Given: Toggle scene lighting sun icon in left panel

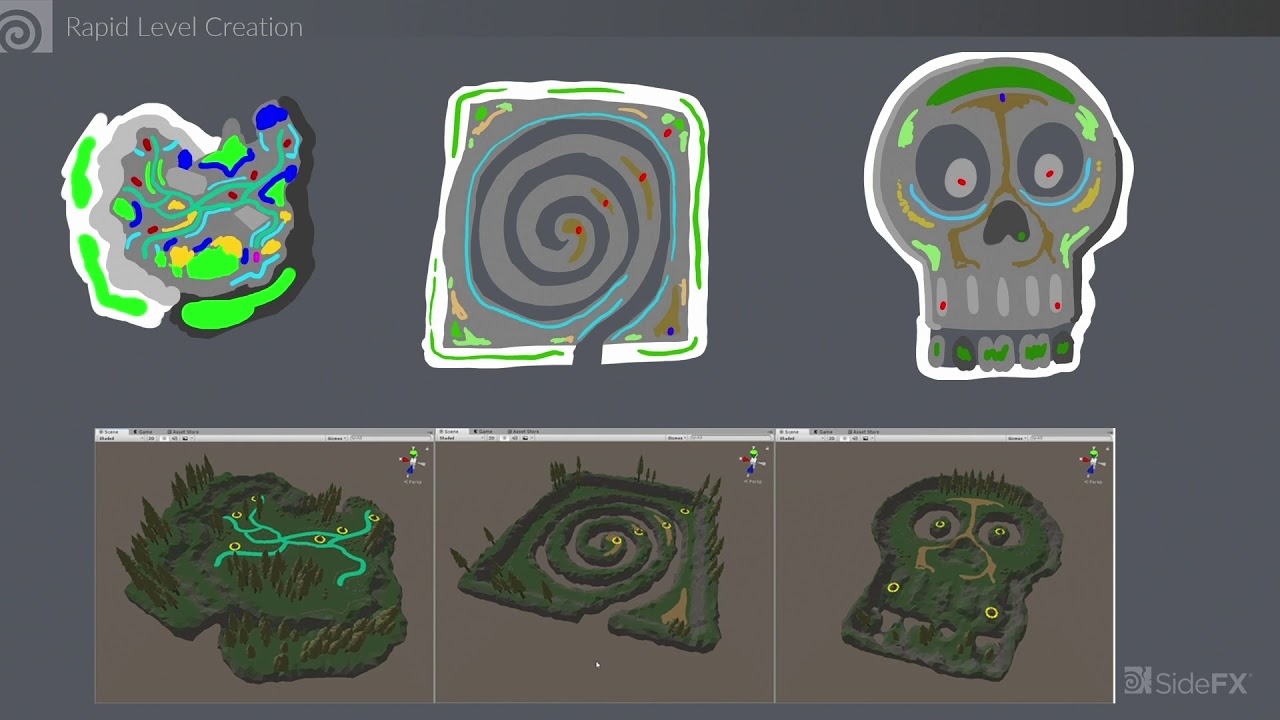Looking at the screenshot, I should pos(164,438).
